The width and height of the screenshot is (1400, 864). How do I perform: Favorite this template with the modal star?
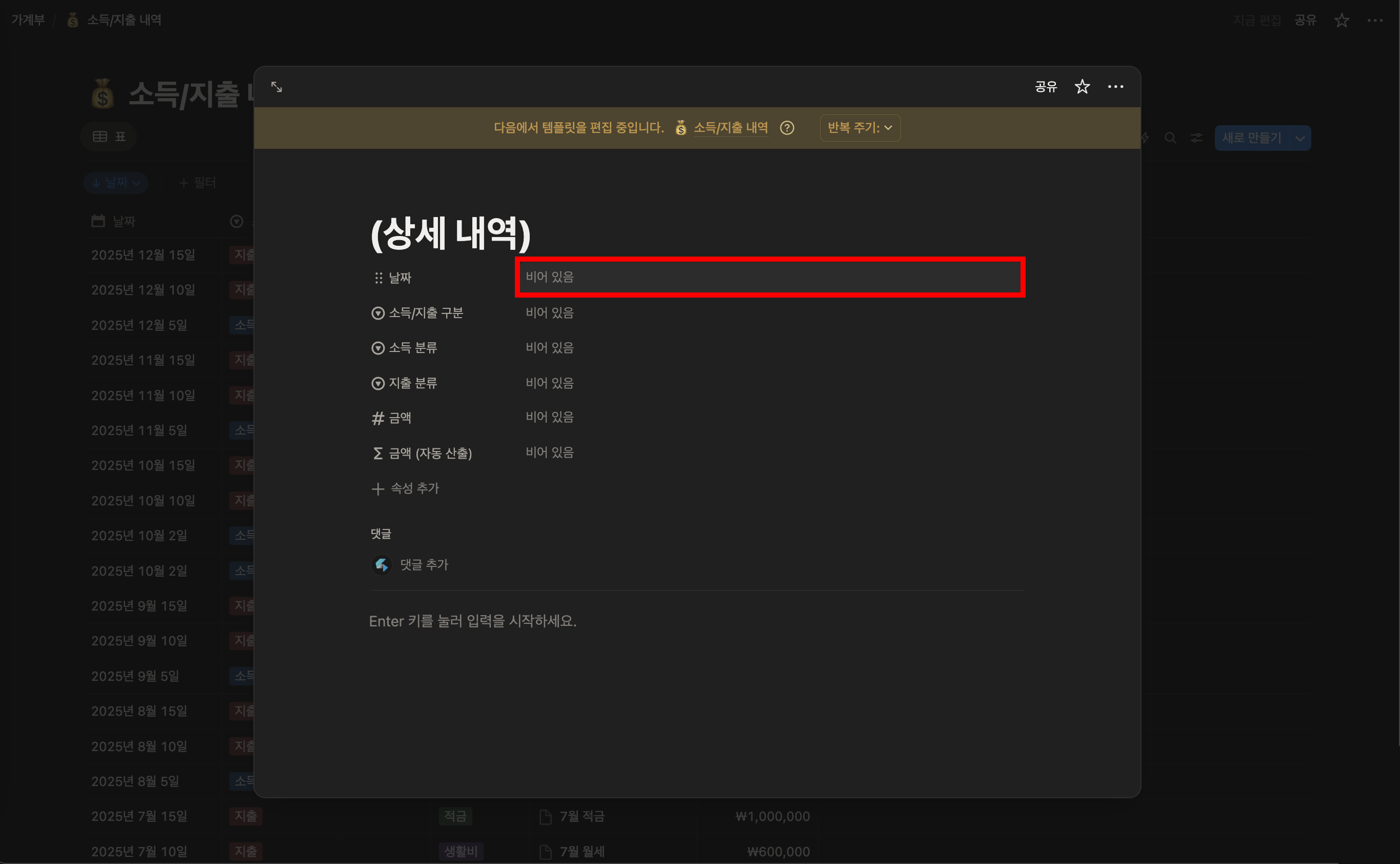pyautogui.click(x=1082, y=87)
